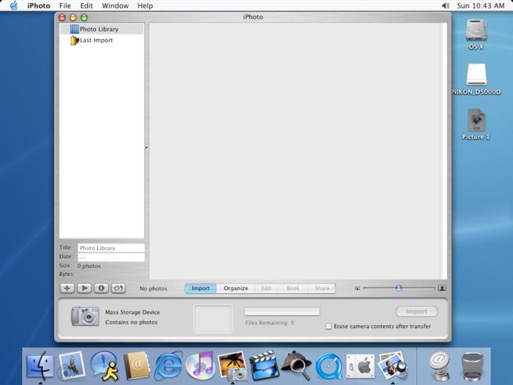Open the Edit menu
The height and width of the screenshot is (385, 513).
[87, 6]
